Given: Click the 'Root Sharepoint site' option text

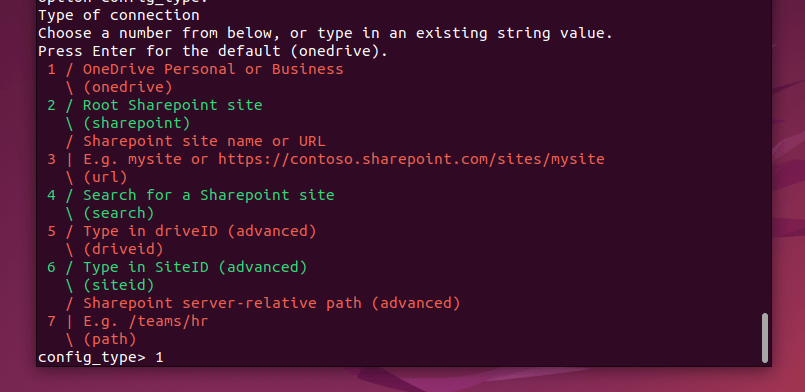Looking at the screenshot, I should (172, 105).
